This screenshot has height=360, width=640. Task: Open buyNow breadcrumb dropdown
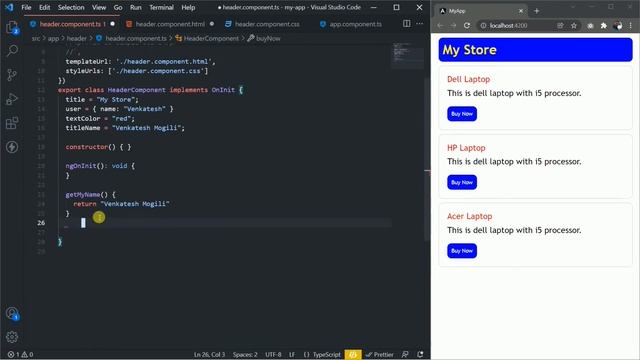264,38
